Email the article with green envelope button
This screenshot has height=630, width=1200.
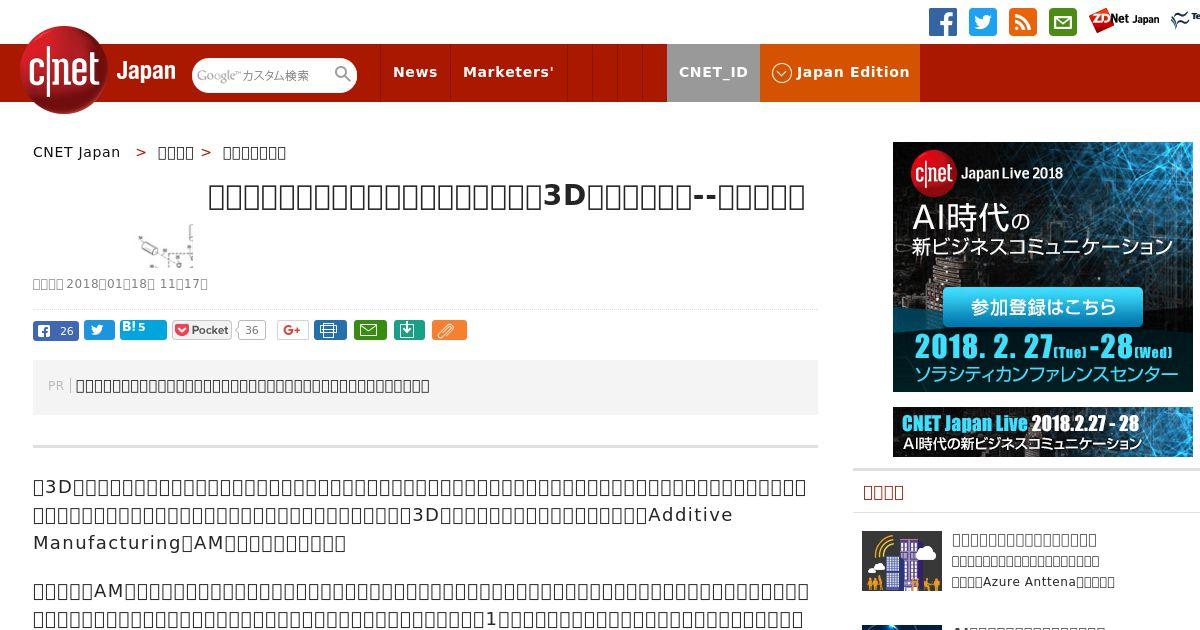click(370, 330)
